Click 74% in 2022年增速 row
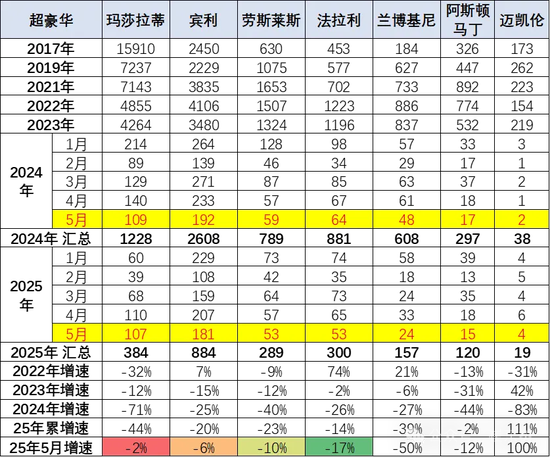The height and width of the screenshot is (457, 550). (x=339, y=371)
